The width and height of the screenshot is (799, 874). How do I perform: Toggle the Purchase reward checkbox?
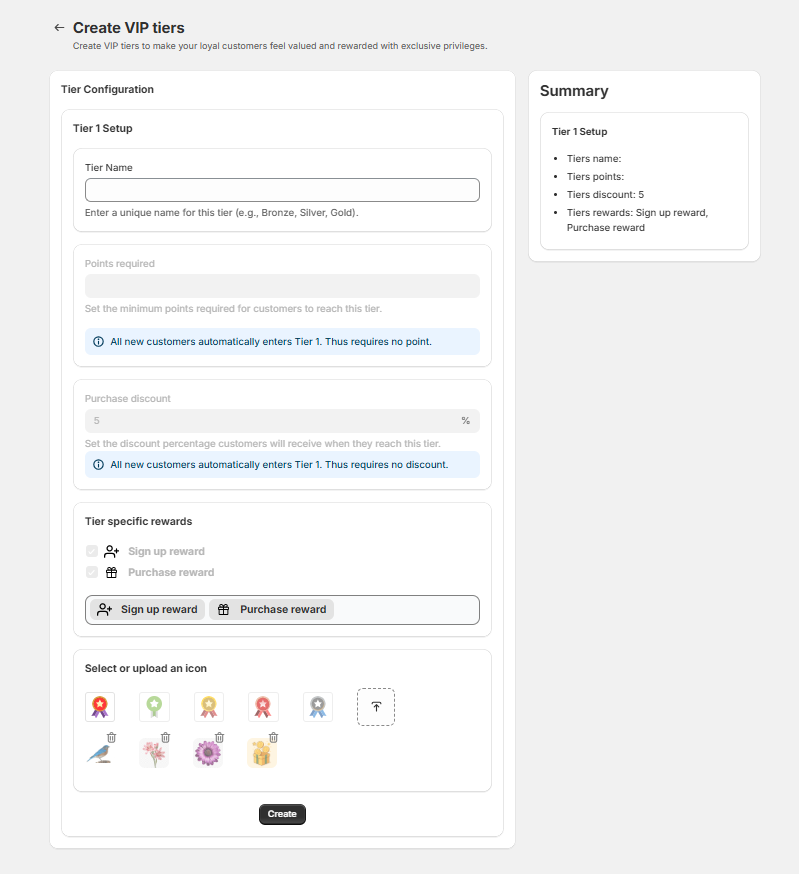click(x=92, y=572)
